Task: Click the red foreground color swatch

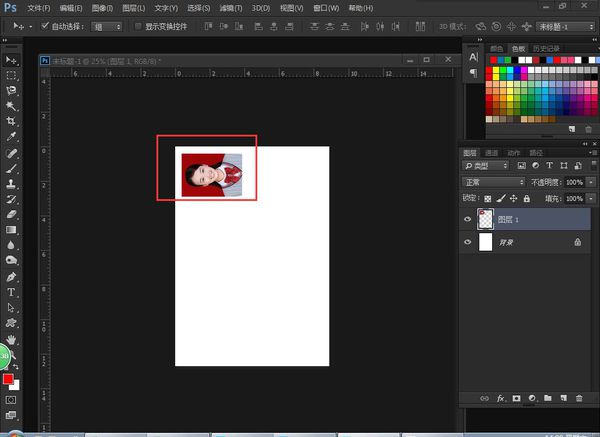Action: pos(8,379)
